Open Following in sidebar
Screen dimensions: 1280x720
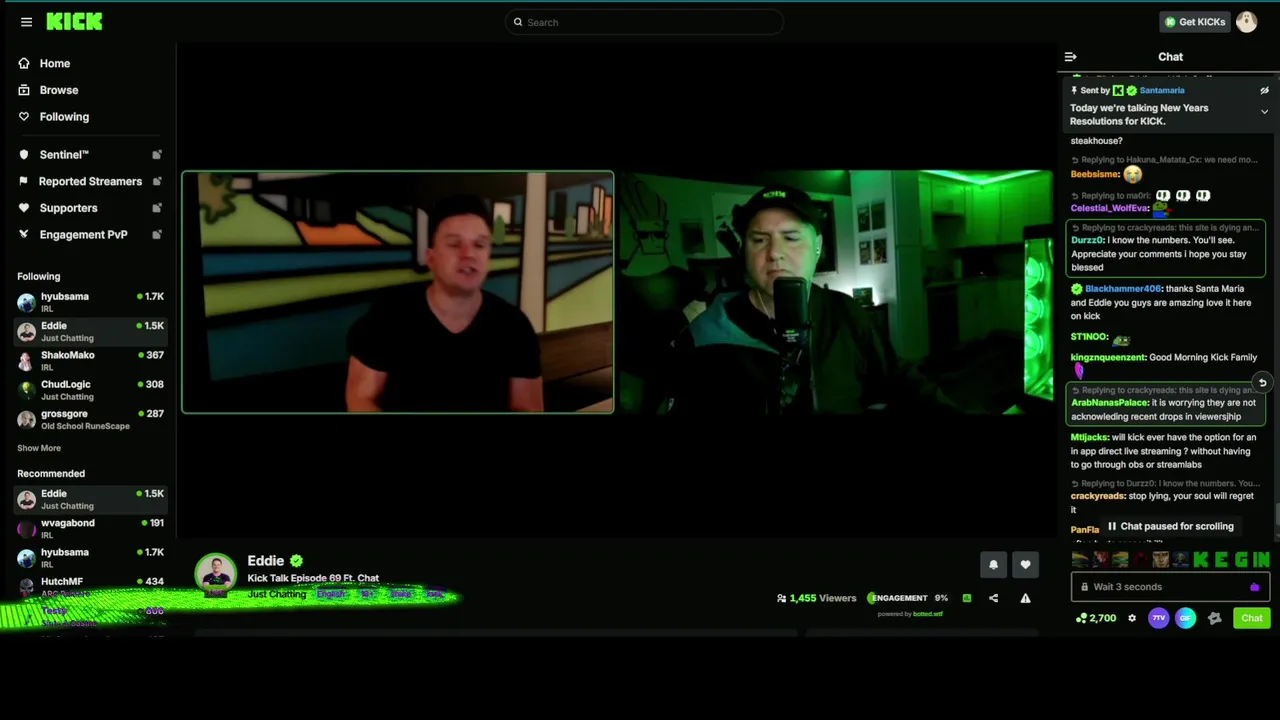tap(64, 117)
